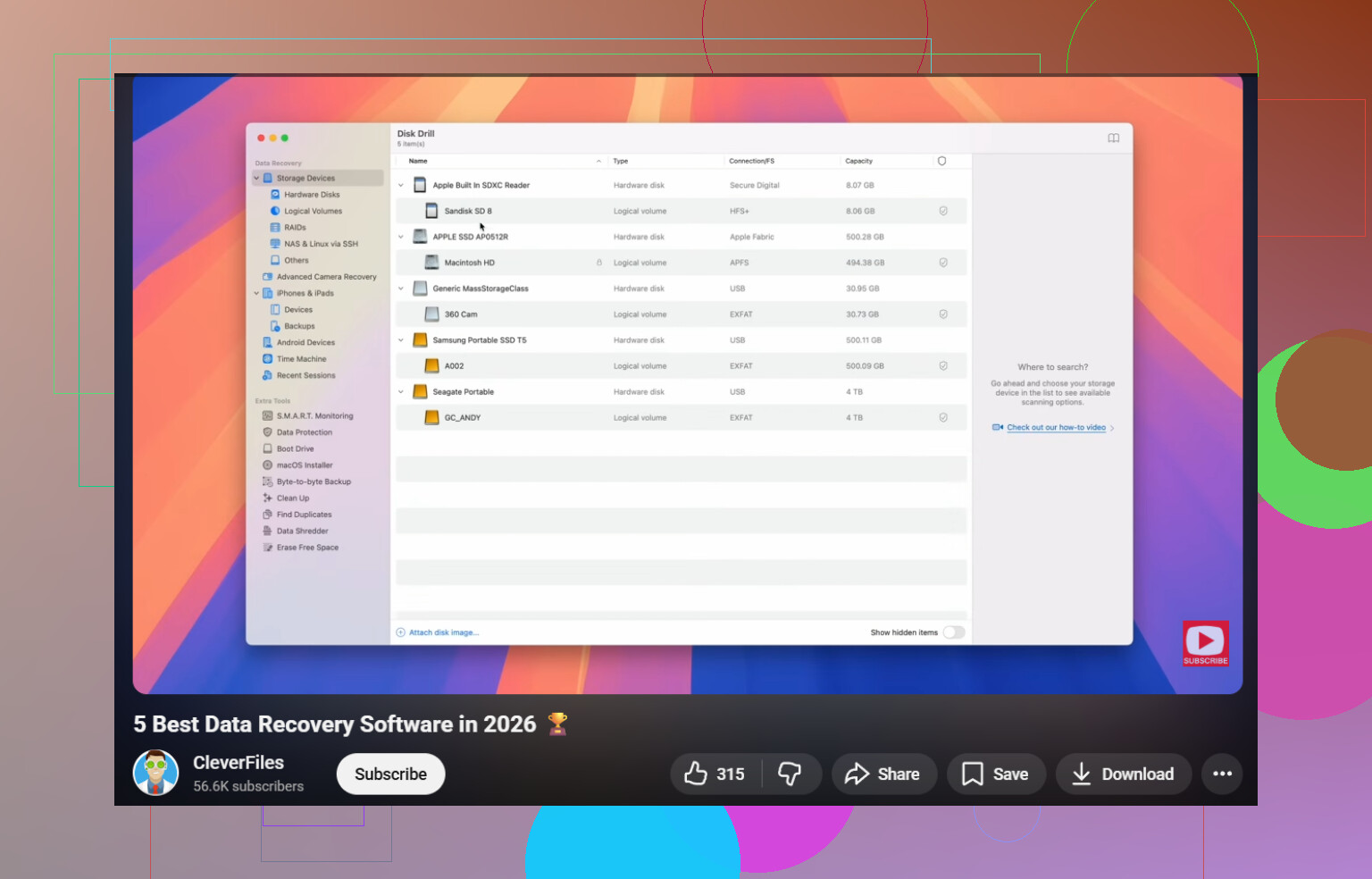Collapse the Storage Devices sidebar section

[256, 179]
